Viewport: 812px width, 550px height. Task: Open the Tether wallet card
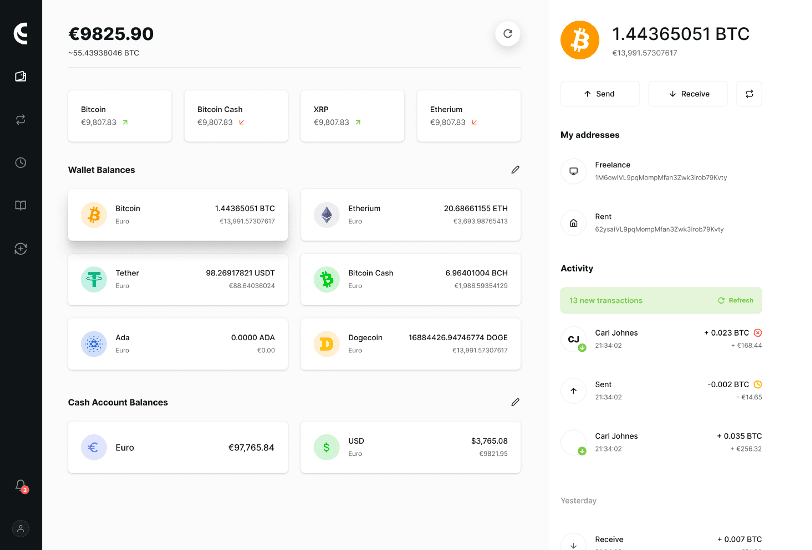[178, 279]
